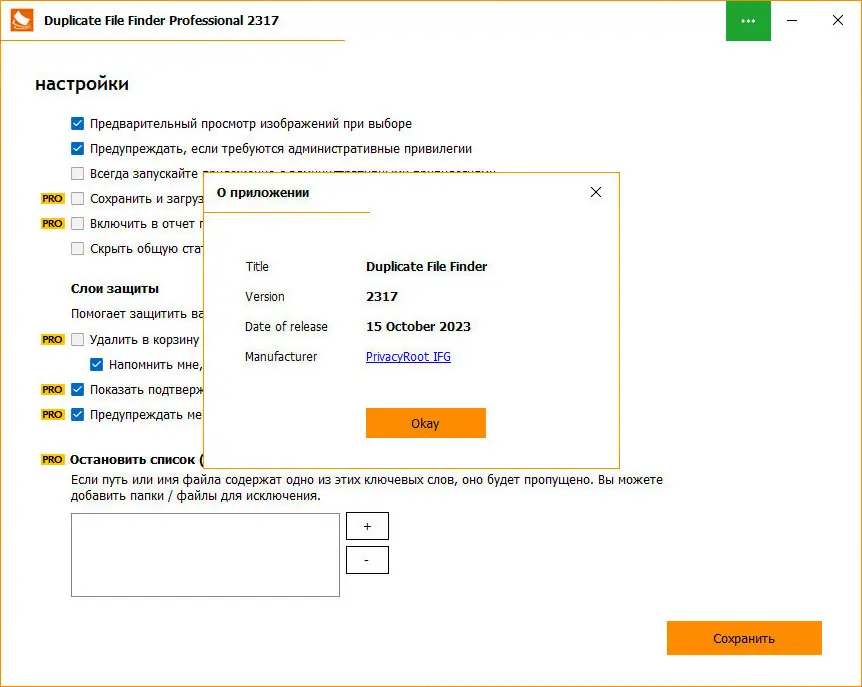Minimize the Duplicate File Finder window
The height and width of the screenshot is (687, 862).
pos(792,21)
